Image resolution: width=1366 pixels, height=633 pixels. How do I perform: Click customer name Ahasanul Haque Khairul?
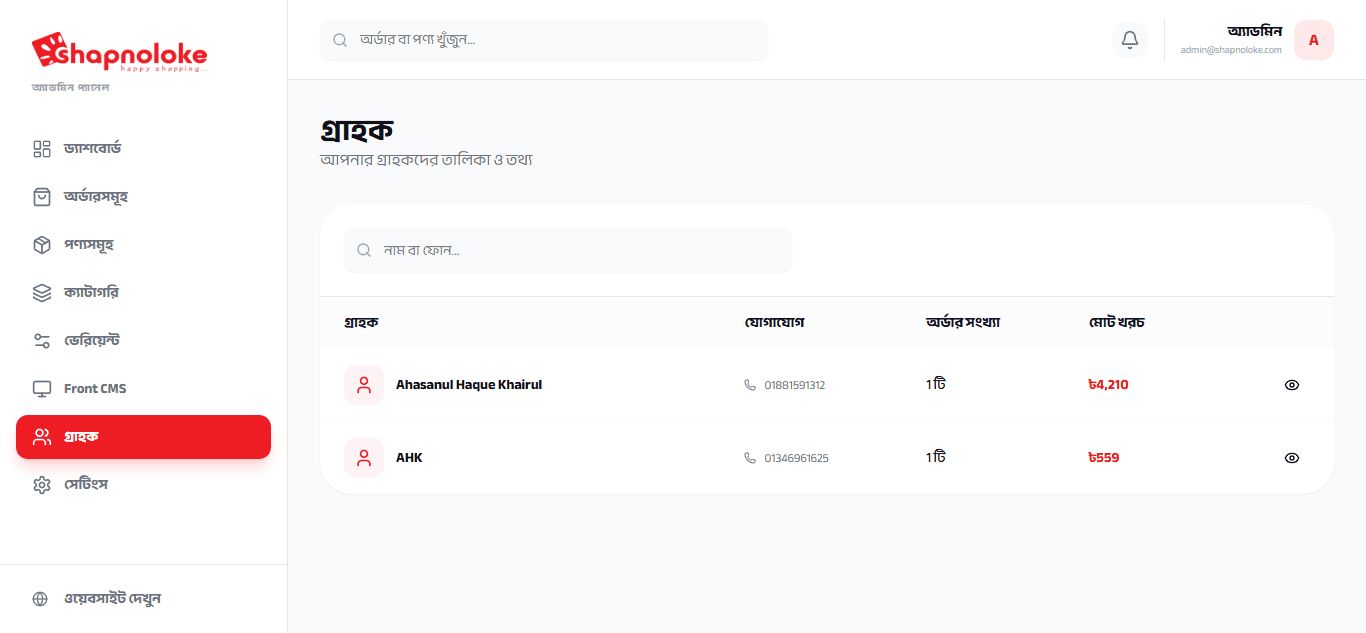coord(469,385)
